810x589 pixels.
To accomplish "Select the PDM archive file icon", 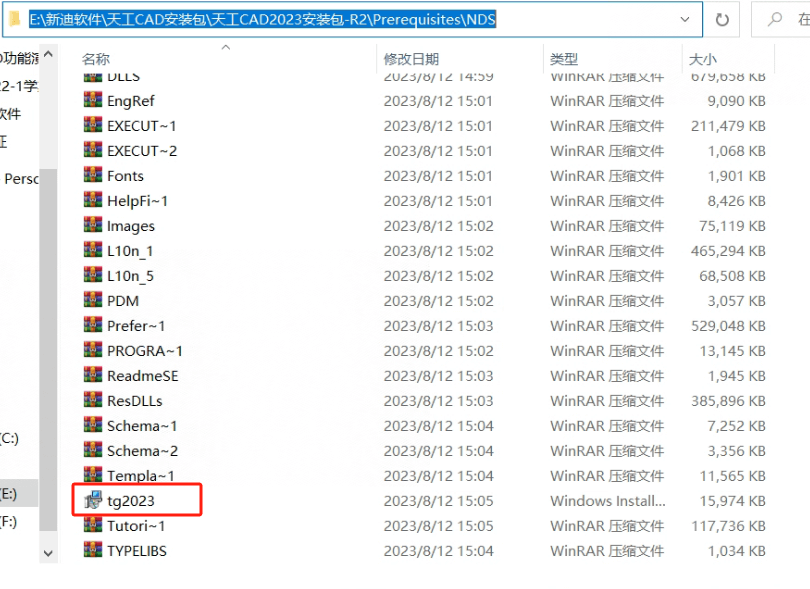I will 93,300.
